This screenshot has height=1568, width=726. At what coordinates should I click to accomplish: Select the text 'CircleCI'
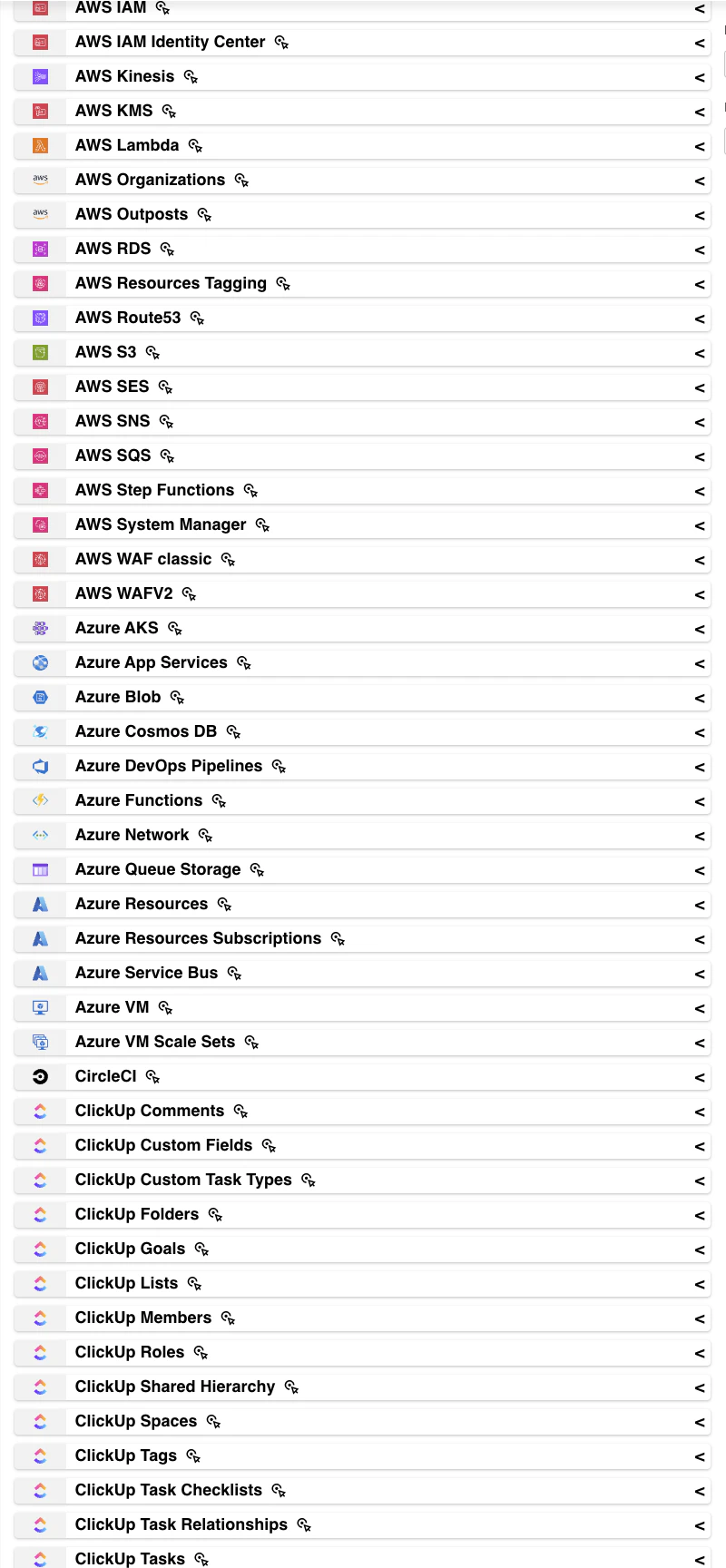(105, 1076)
